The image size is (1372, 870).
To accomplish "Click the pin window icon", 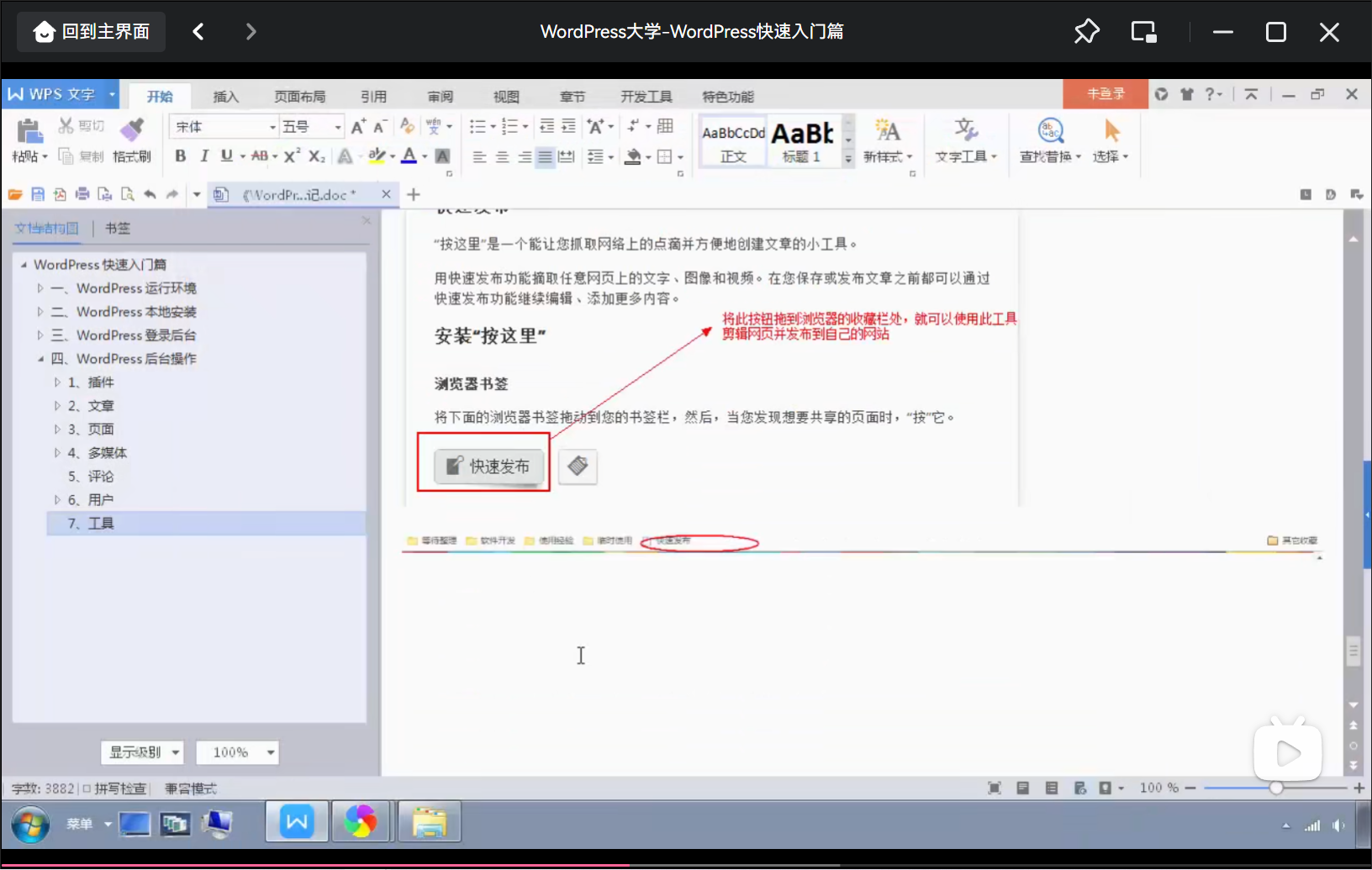I will tap(1086, 32).
